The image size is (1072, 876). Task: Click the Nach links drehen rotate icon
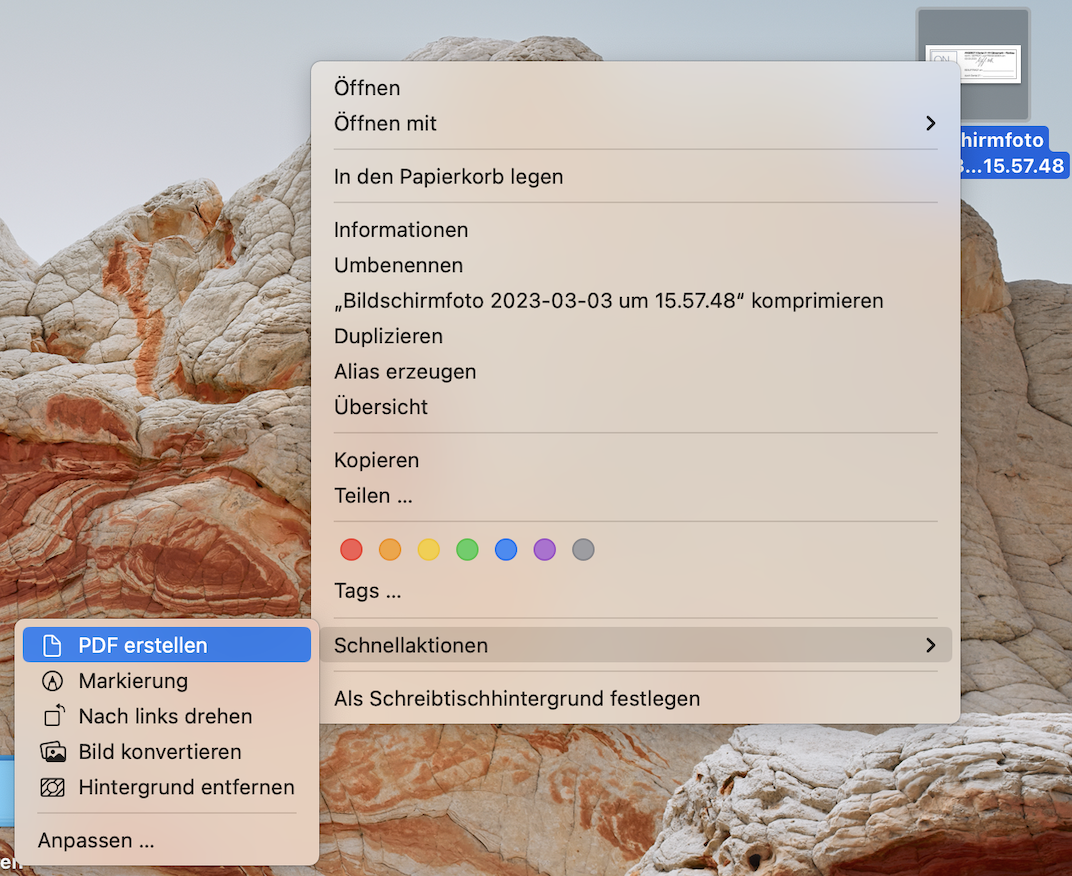52,716
